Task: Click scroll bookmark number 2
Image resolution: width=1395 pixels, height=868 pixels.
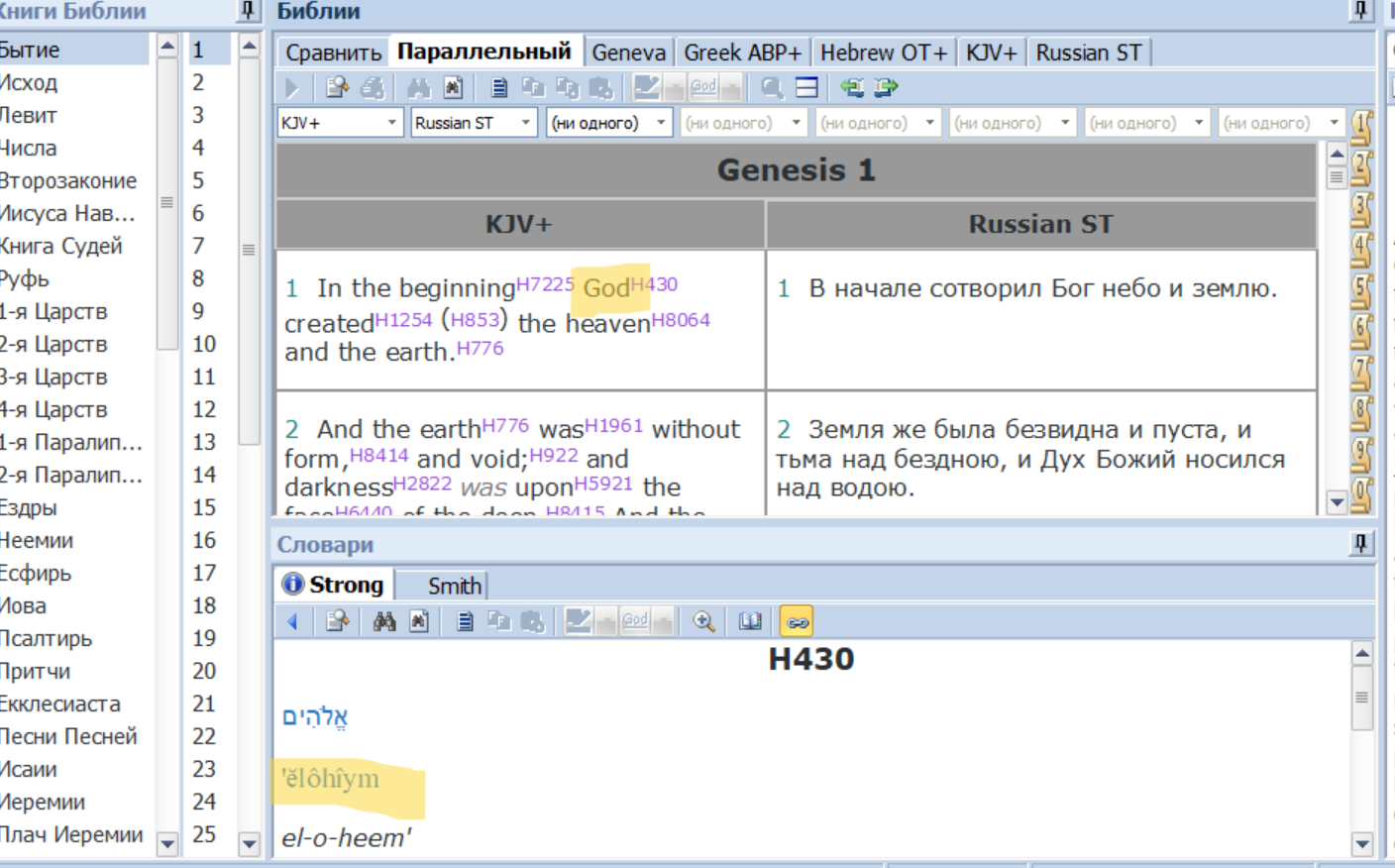Action: pyautogui.click(x=1362, y=168)
